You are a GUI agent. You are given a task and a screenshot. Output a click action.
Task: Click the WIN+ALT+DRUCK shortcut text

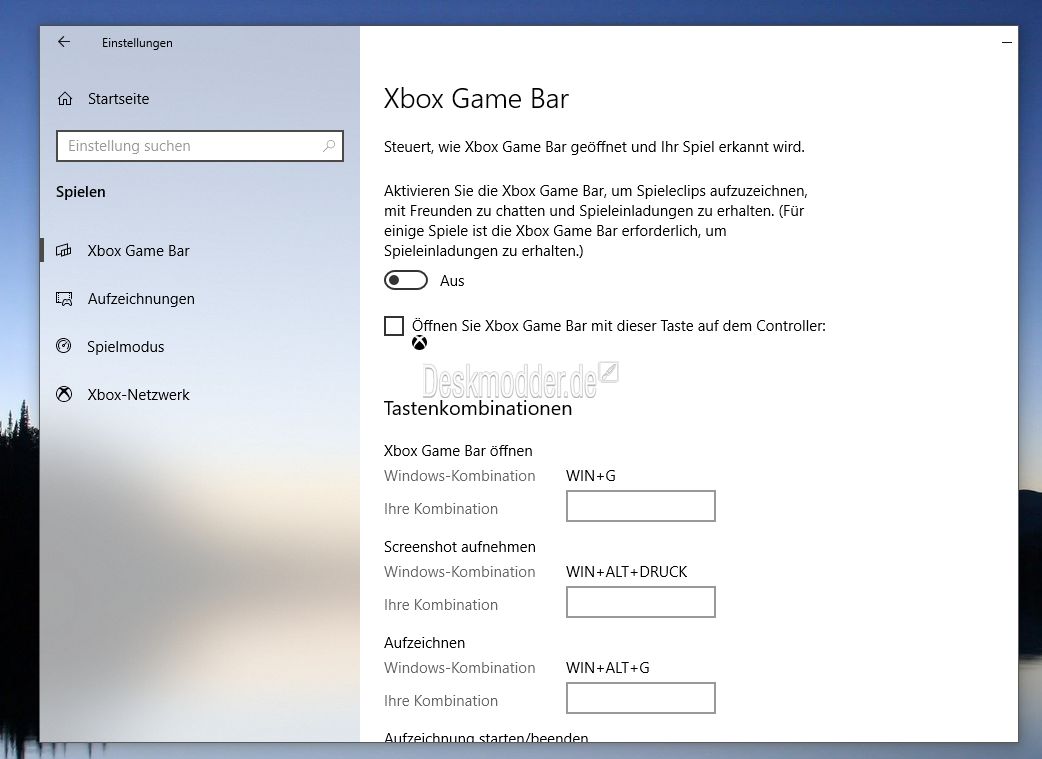coord(627,572)
